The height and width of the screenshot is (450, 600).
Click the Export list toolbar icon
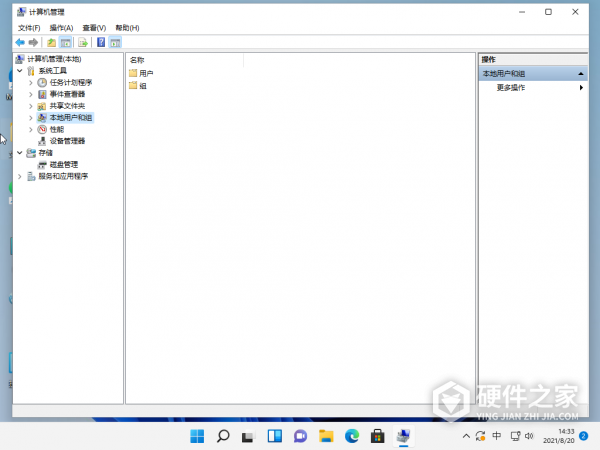(x=83, y=42)
